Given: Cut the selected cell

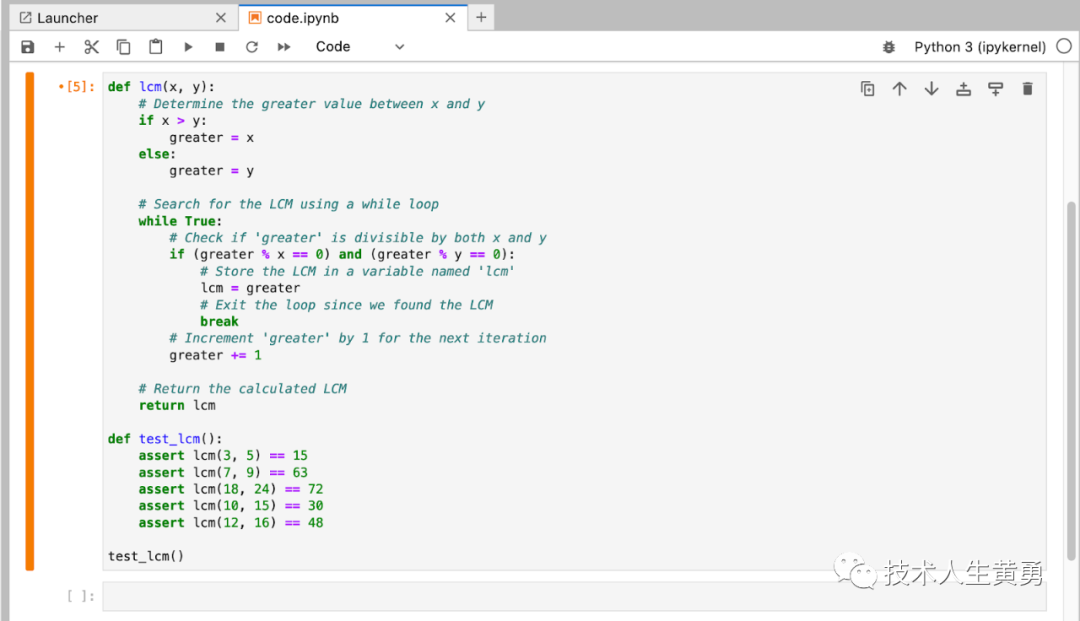Looking at the screenshot, I should (x=90, y=46).
